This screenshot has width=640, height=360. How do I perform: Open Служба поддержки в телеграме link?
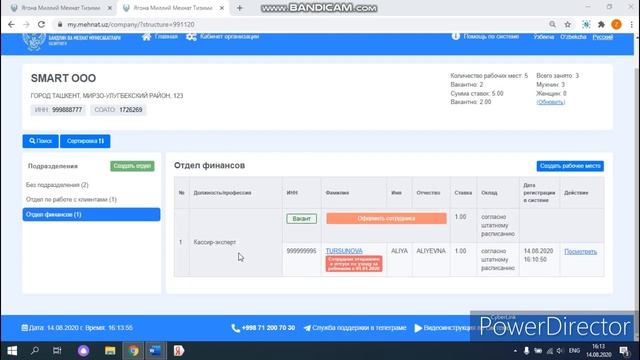pyautogui.click(x=355, y=328)
